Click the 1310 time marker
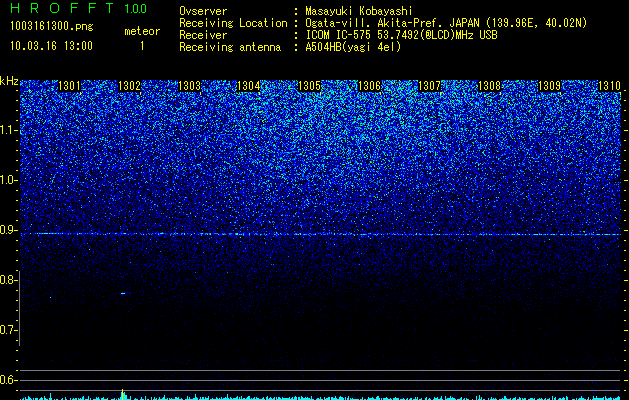 click(x=609, y=86)
